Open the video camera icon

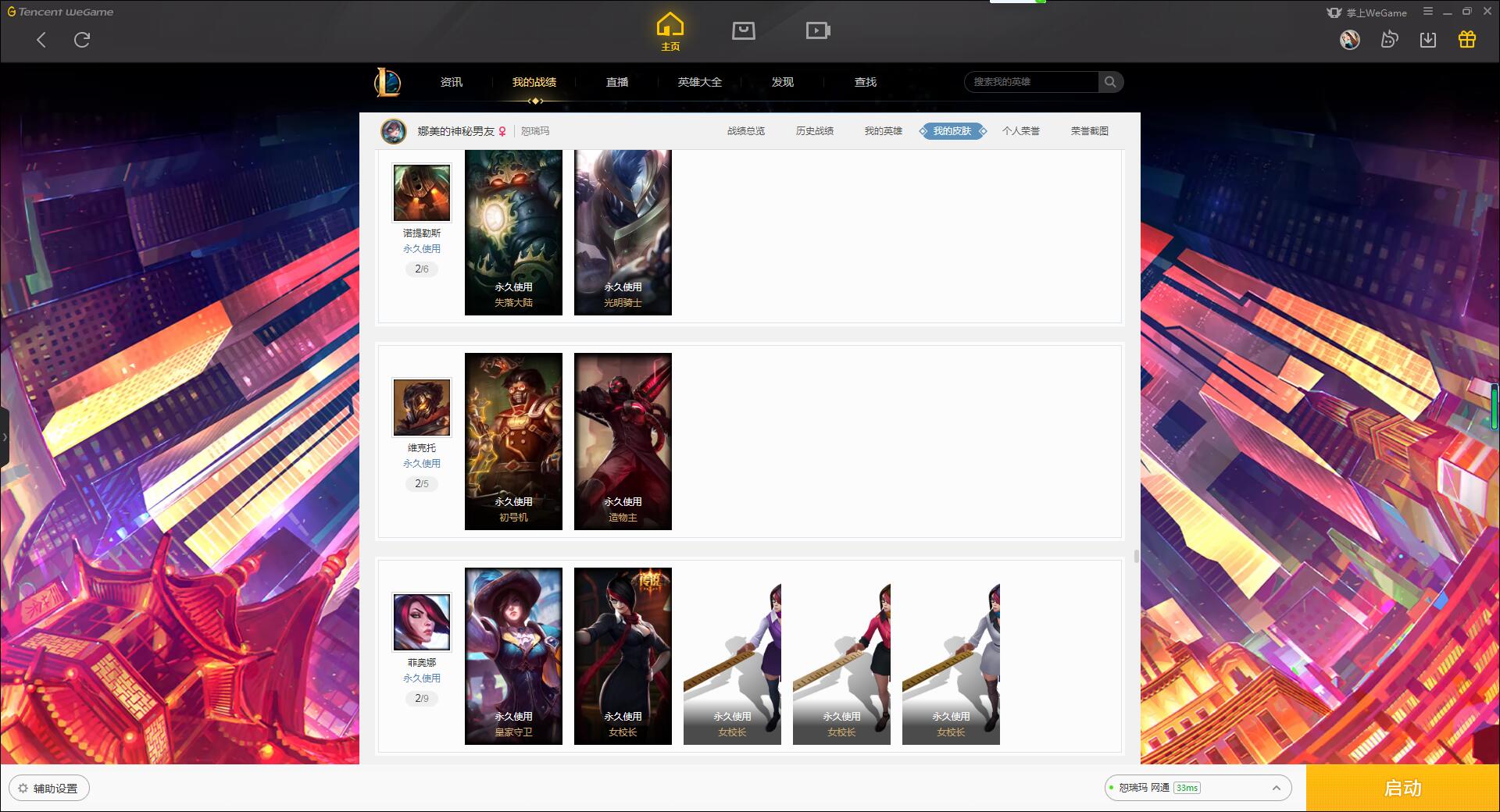click(x=817, y=30)
